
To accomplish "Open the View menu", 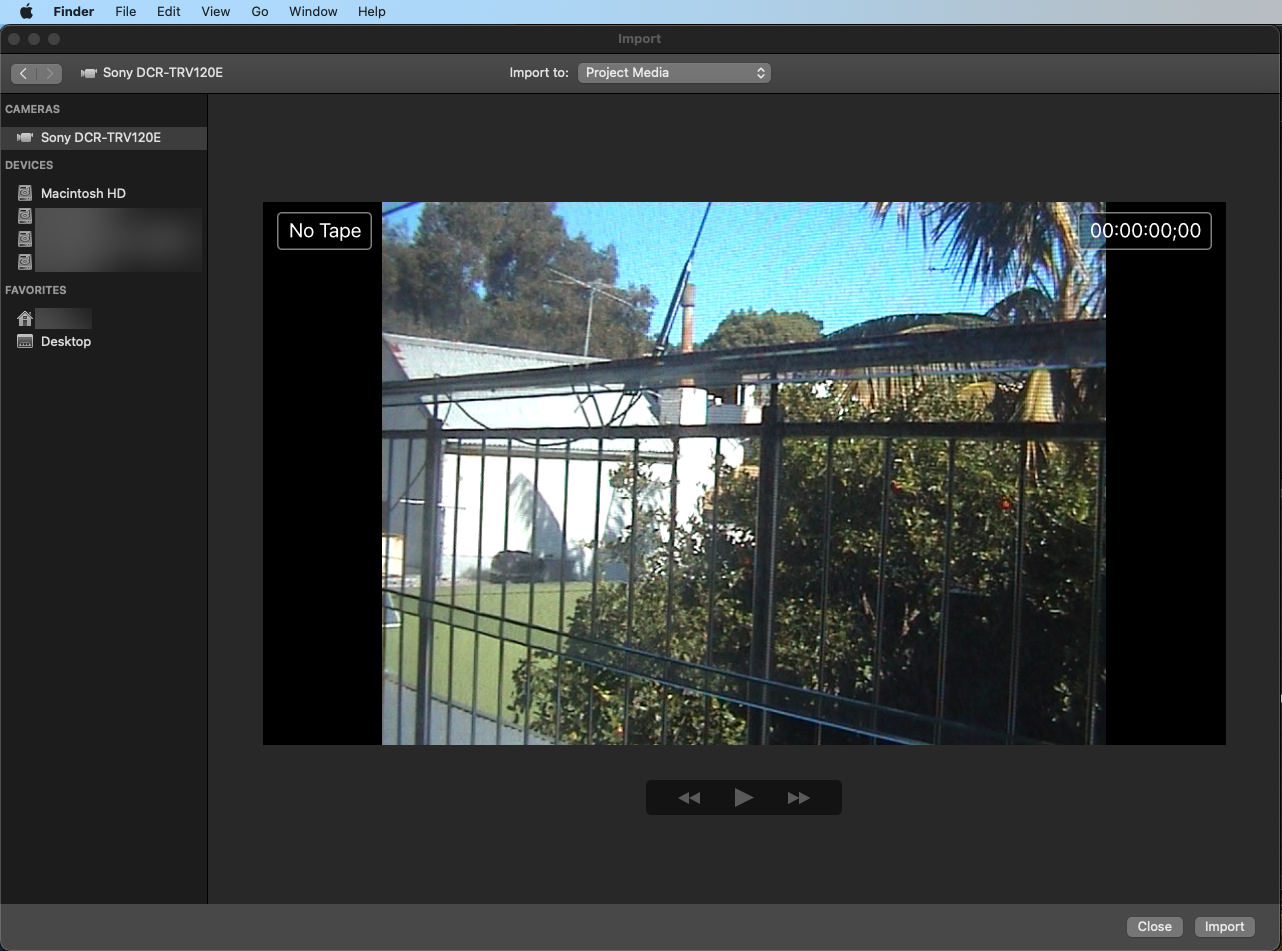I will click(215, 12).
